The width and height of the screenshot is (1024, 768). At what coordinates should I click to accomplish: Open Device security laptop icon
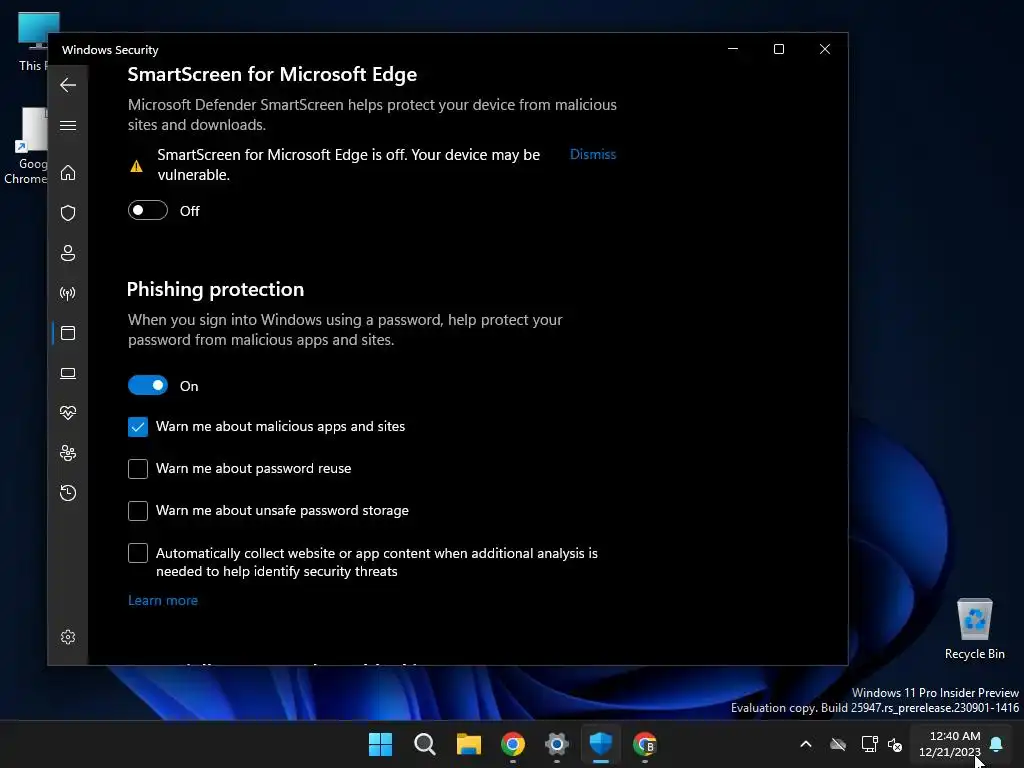[x=68, y=373]
